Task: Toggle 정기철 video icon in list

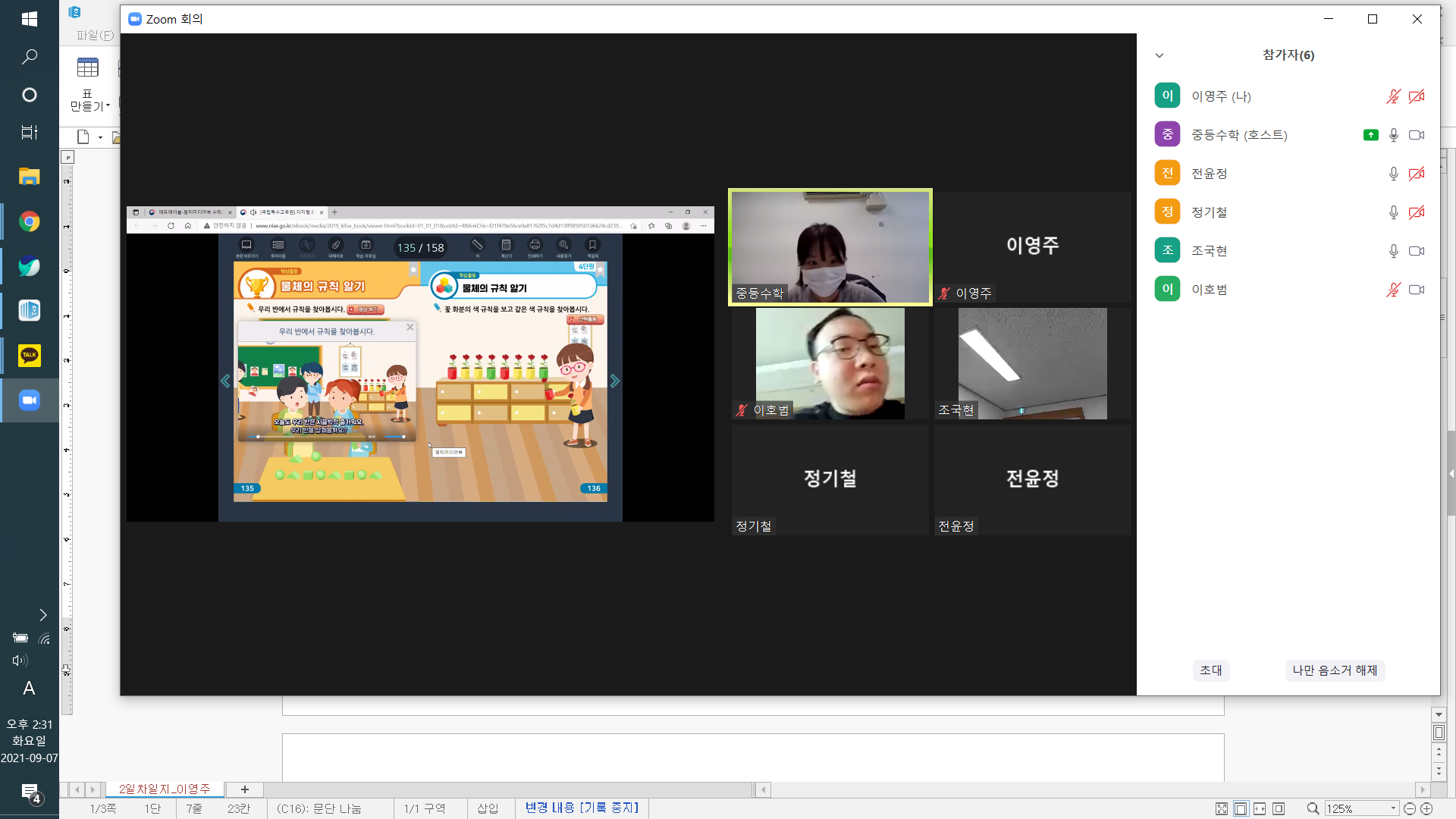Action: 1417,212
